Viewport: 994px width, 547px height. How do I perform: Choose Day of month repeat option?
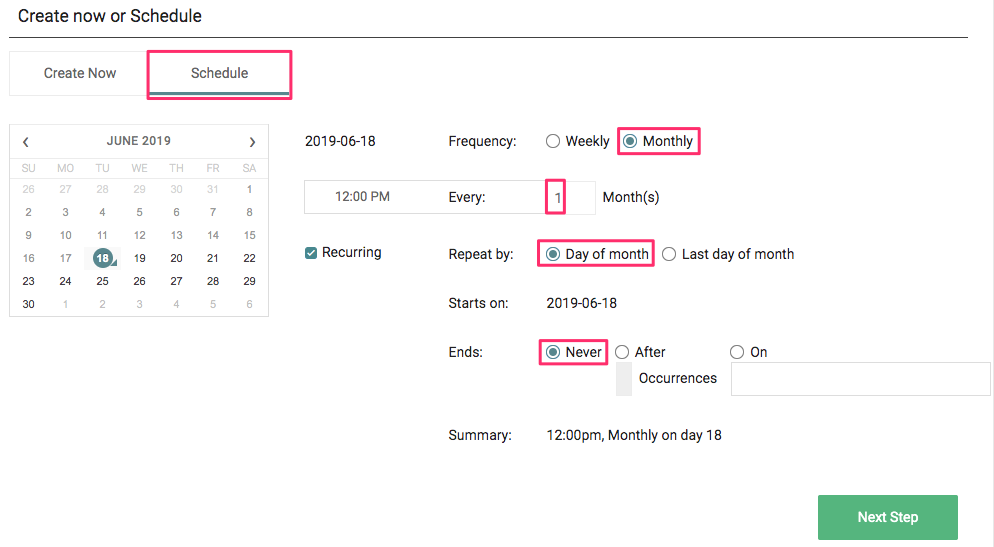point(553,254)
